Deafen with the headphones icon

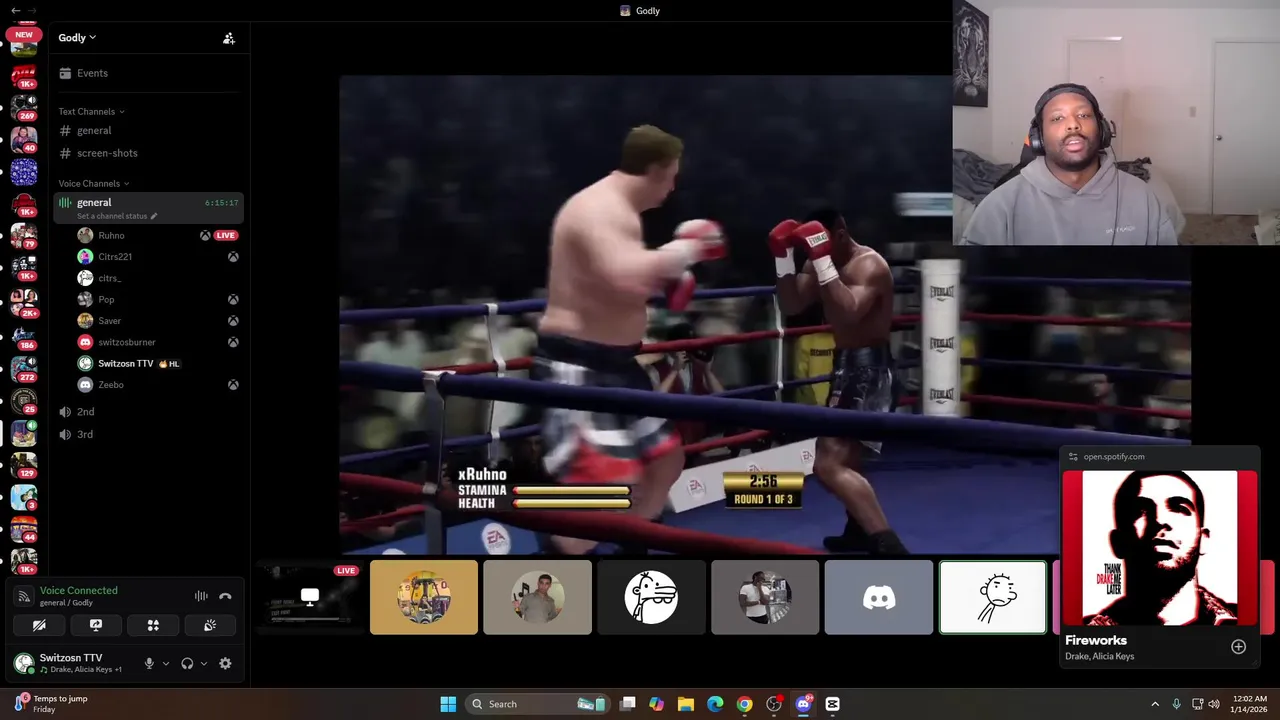click(x=187, y=663)
